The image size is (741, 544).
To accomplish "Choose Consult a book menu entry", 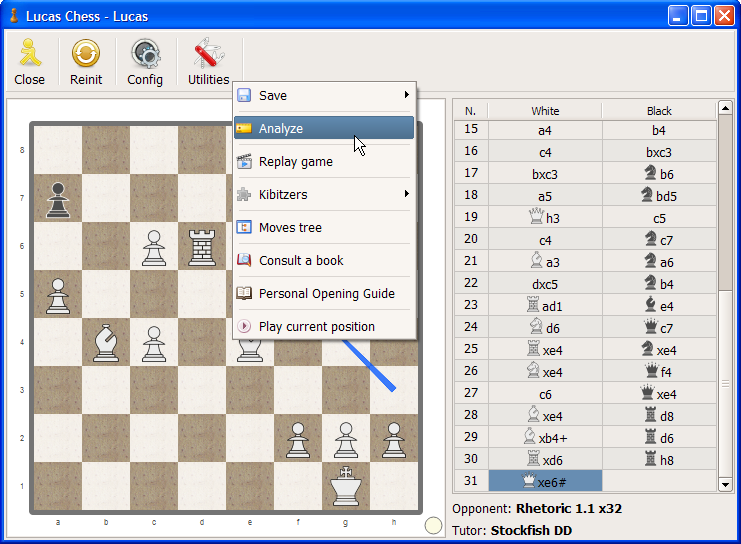I will click(324, 260).
